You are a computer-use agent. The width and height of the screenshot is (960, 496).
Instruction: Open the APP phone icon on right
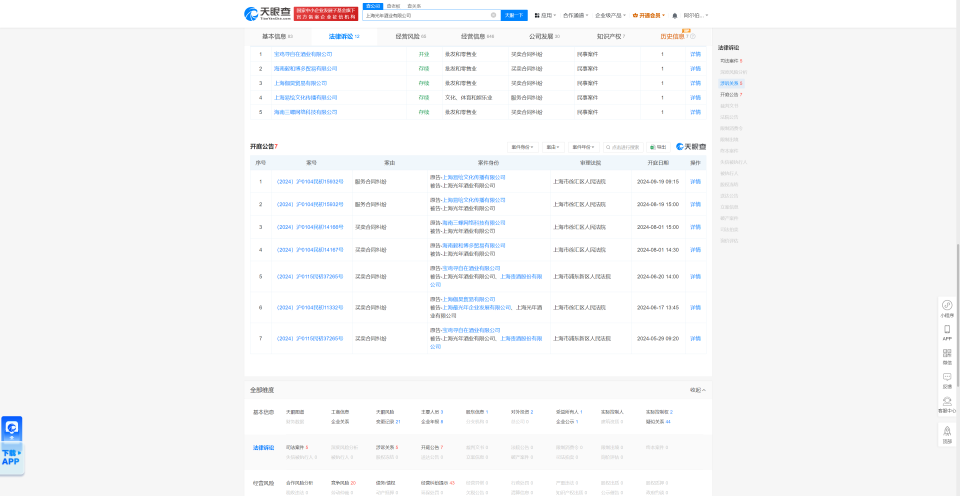coord(947,333)
